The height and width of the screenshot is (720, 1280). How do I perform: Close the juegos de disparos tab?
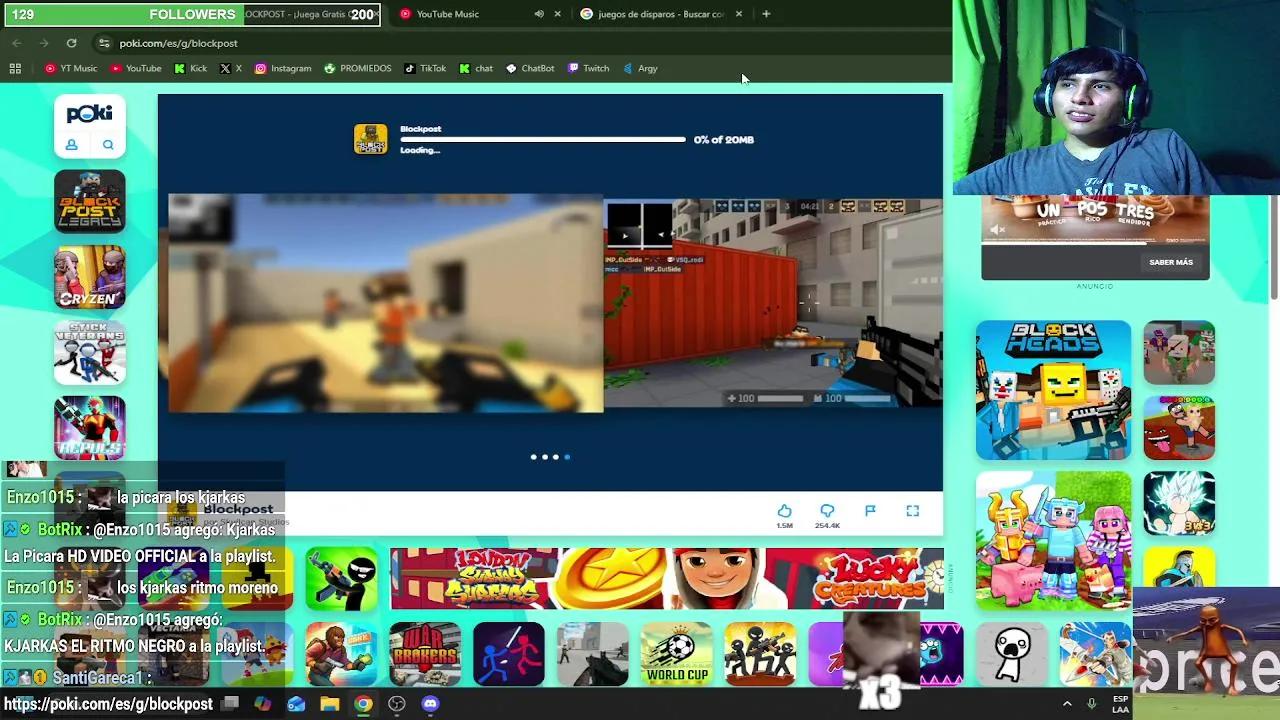[x=739, y=14]
